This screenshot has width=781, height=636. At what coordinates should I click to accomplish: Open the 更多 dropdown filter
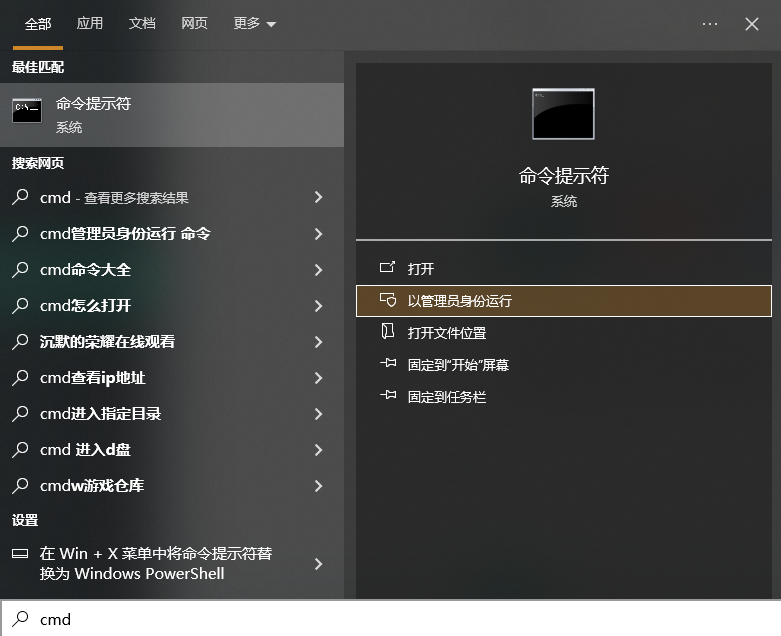[x=254, y=23]
